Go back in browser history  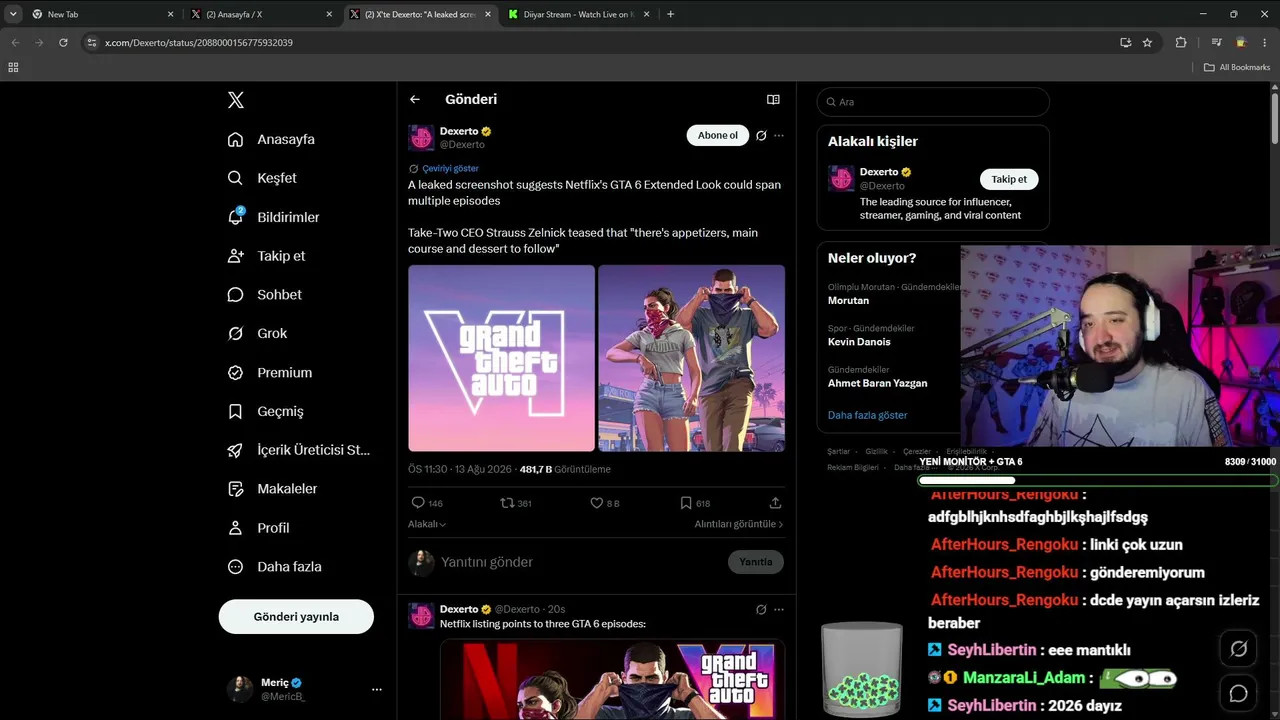tap(15, 43)
